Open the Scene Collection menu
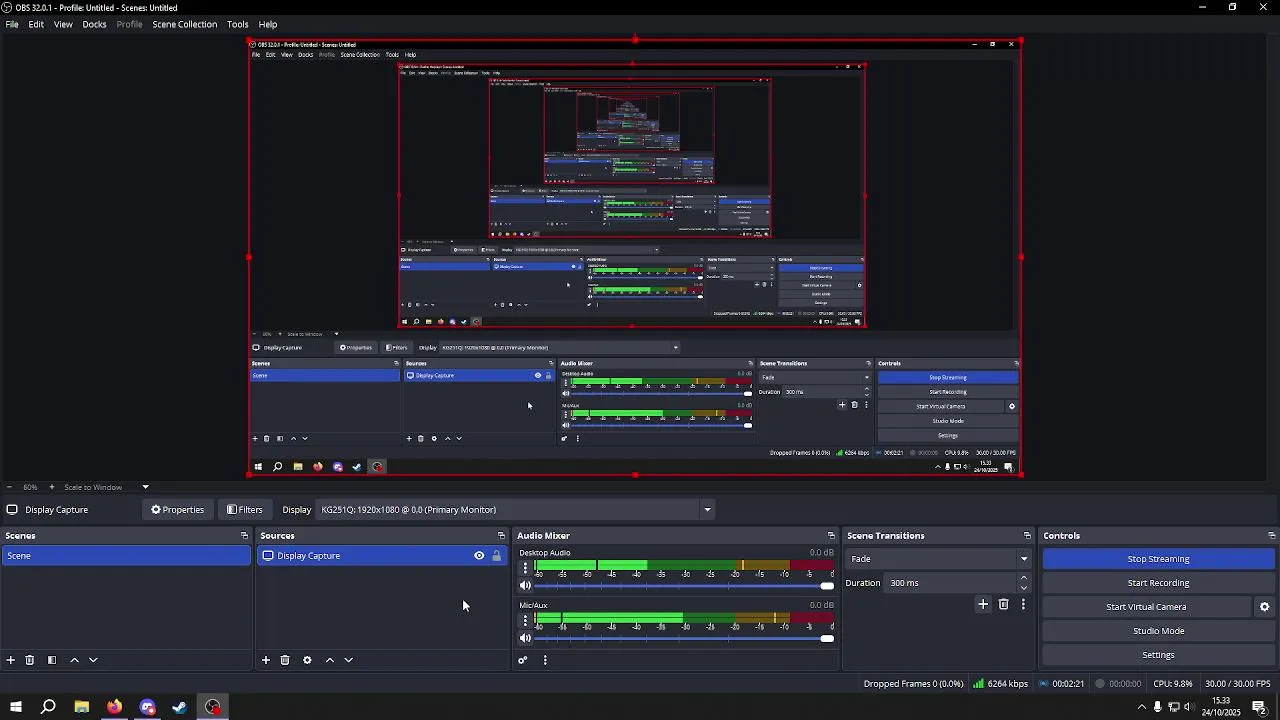1280x720 pixels. tap(184, 24)
